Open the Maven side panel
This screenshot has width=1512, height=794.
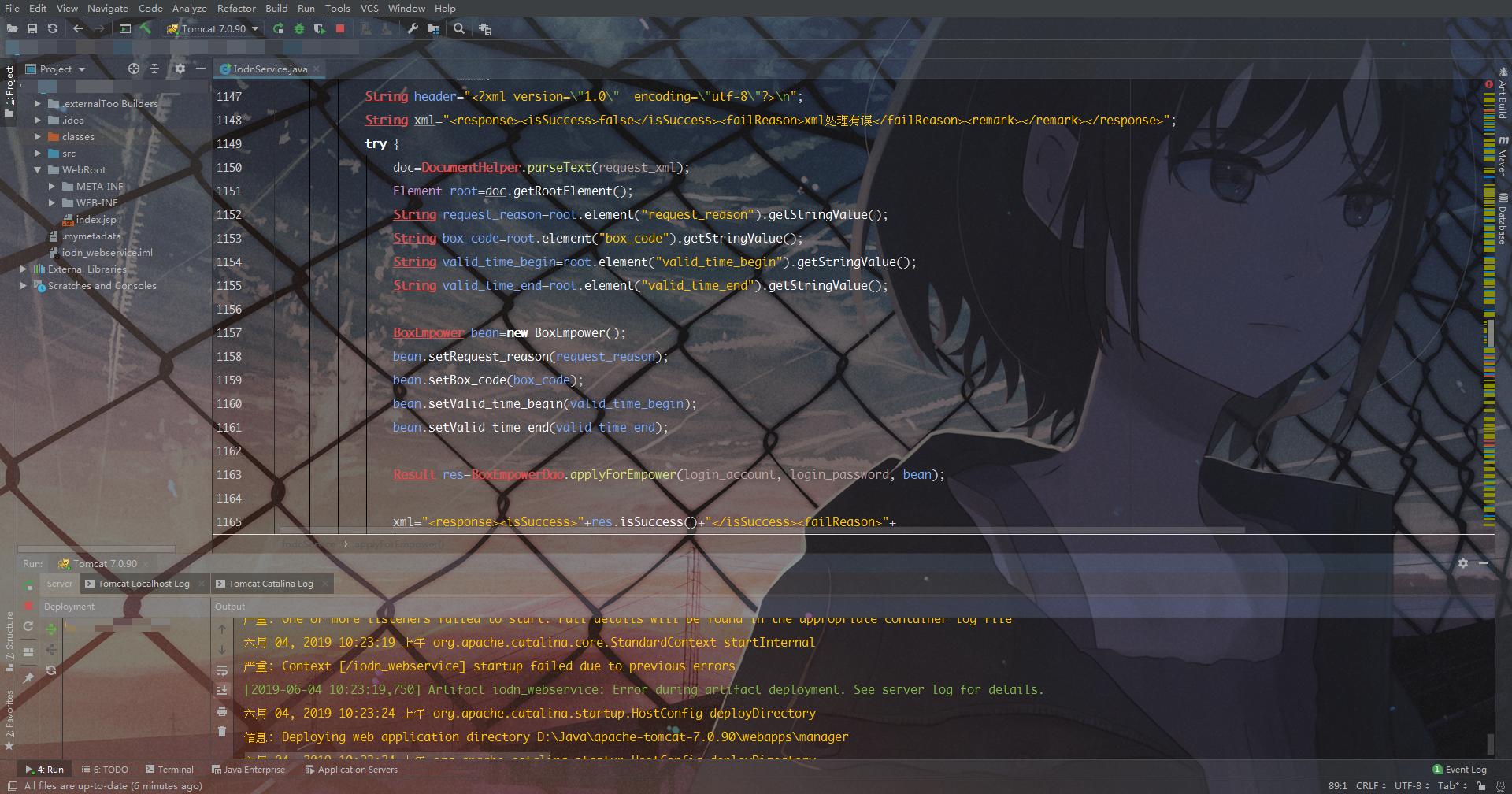pos(1503,157)
